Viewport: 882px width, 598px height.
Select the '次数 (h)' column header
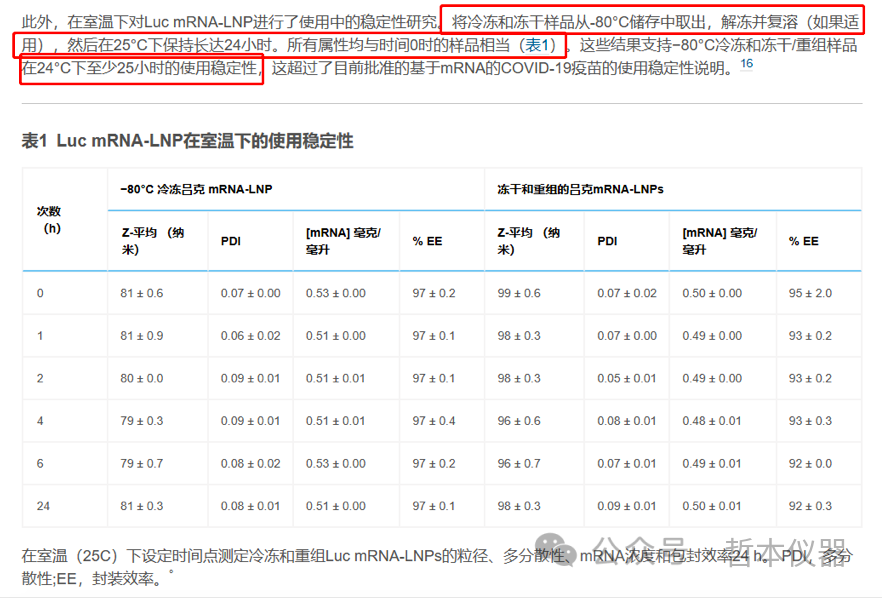click(49, 220)
